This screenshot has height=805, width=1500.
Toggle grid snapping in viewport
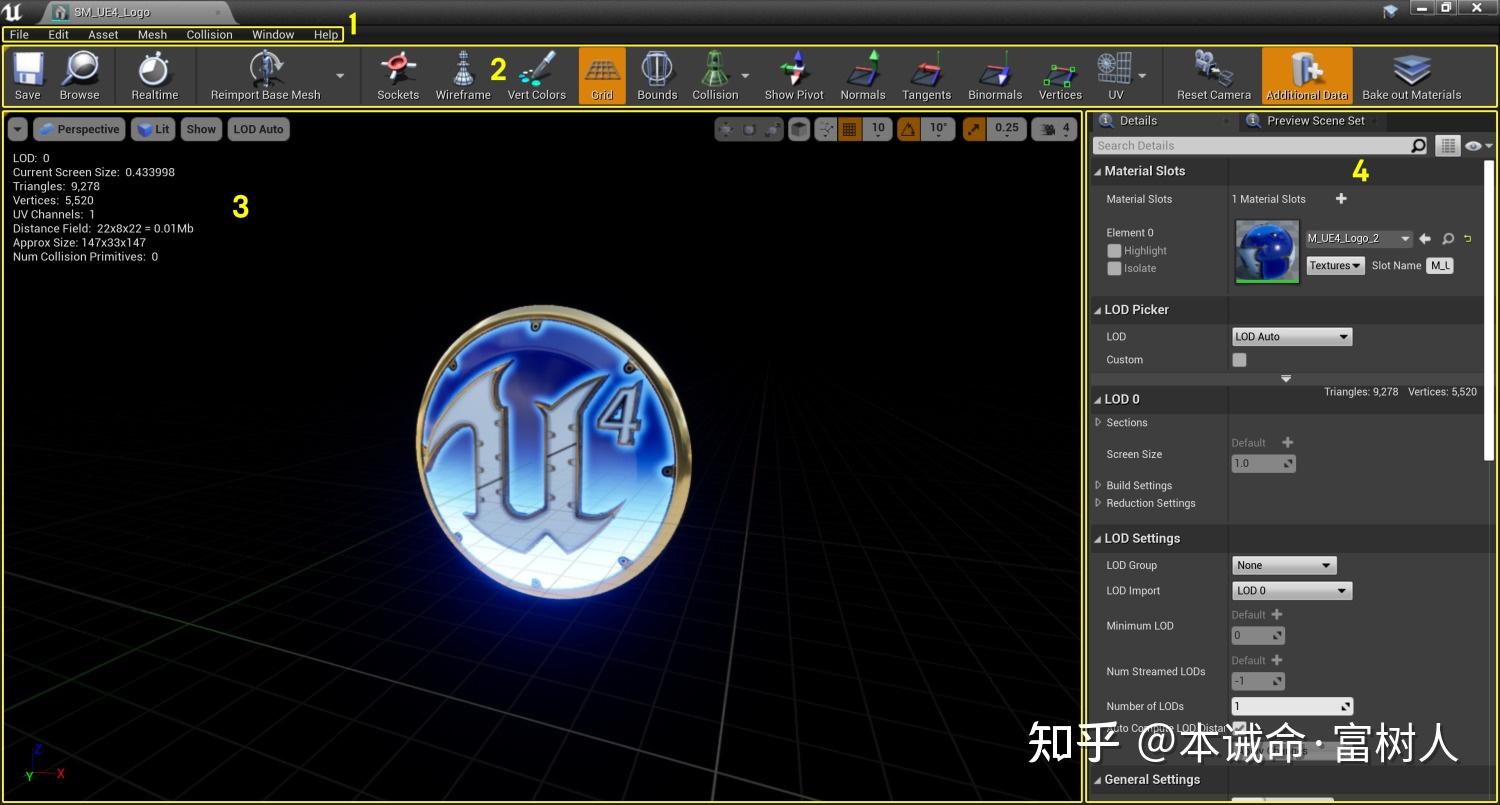tap(849, 128)
